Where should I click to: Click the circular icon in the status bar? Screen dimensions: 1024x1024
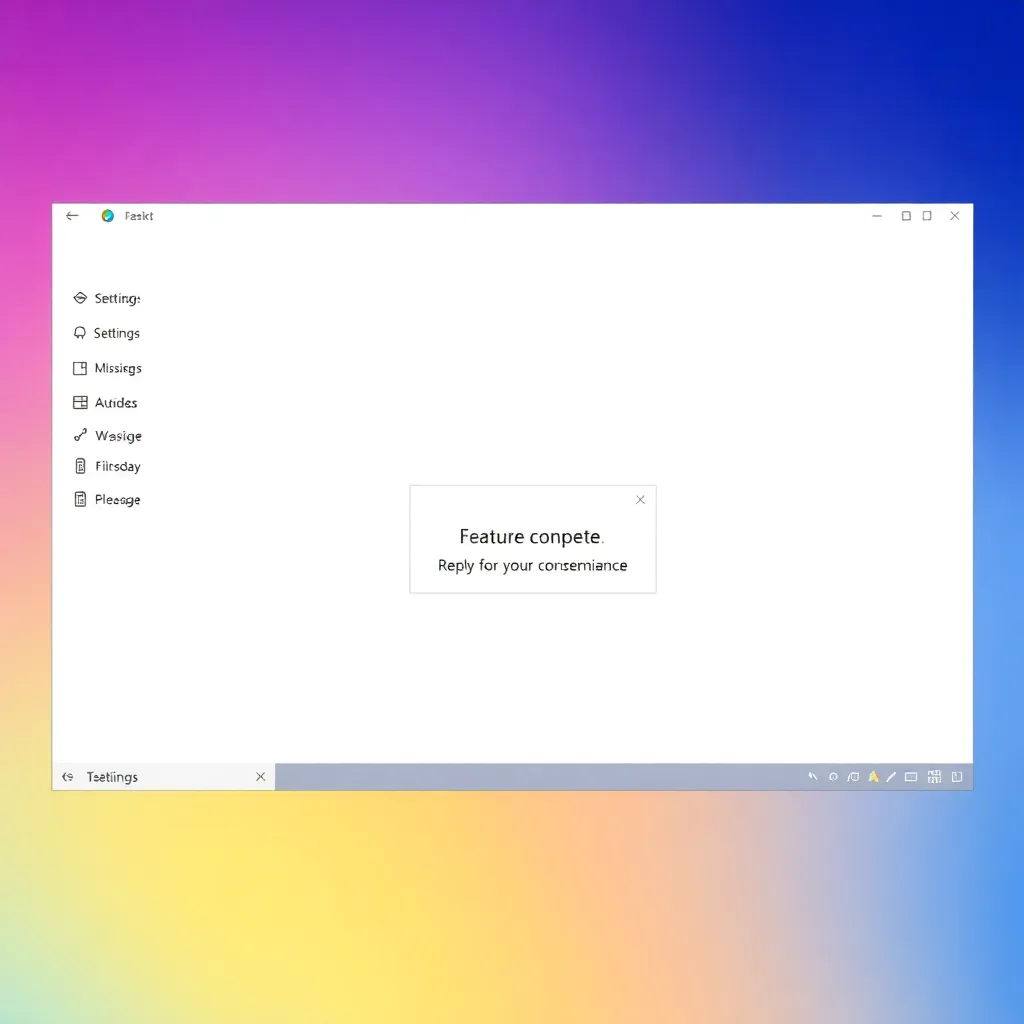833,777
